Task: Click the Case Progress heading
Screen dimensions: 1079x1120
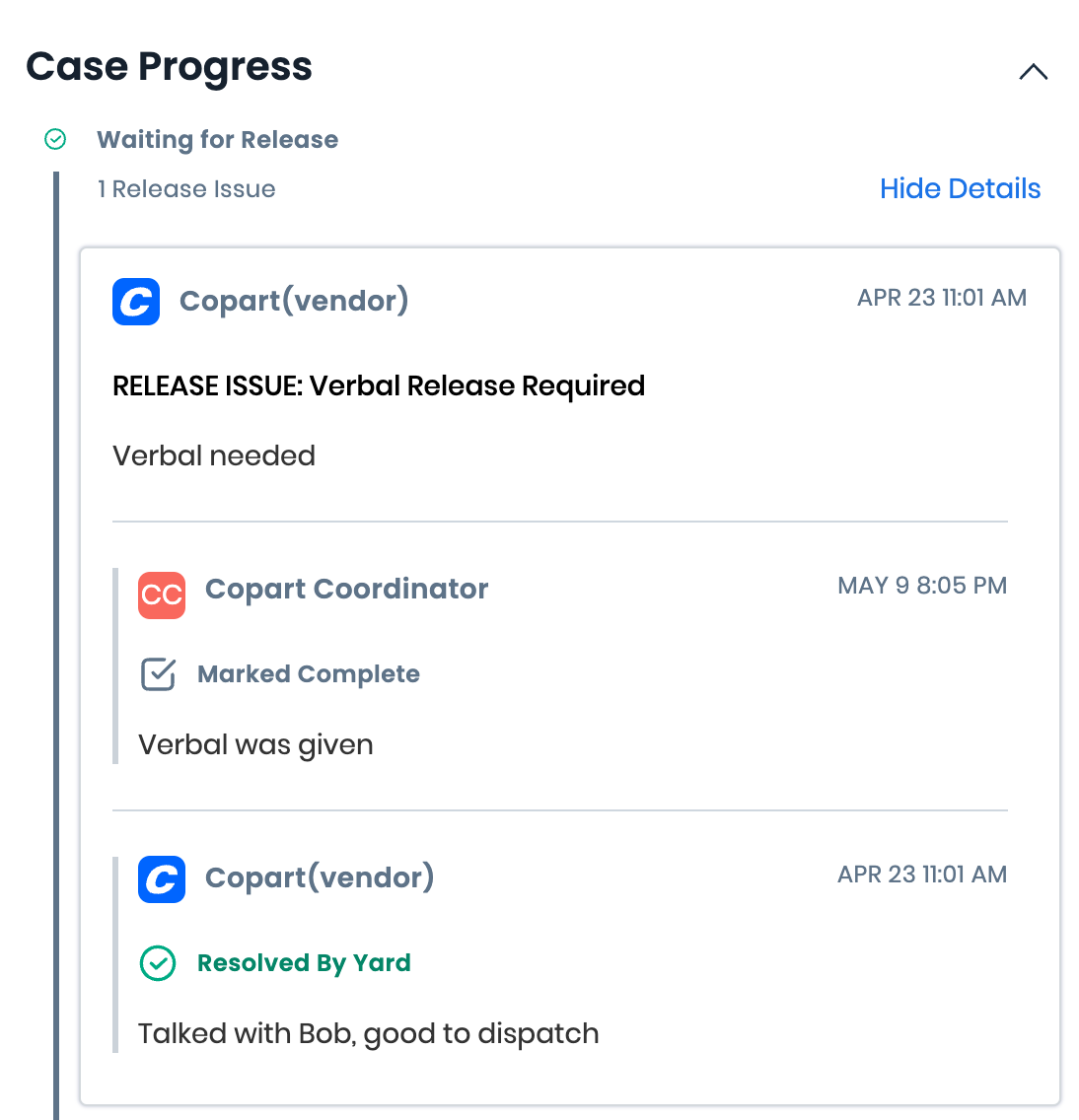Action: 169,67
